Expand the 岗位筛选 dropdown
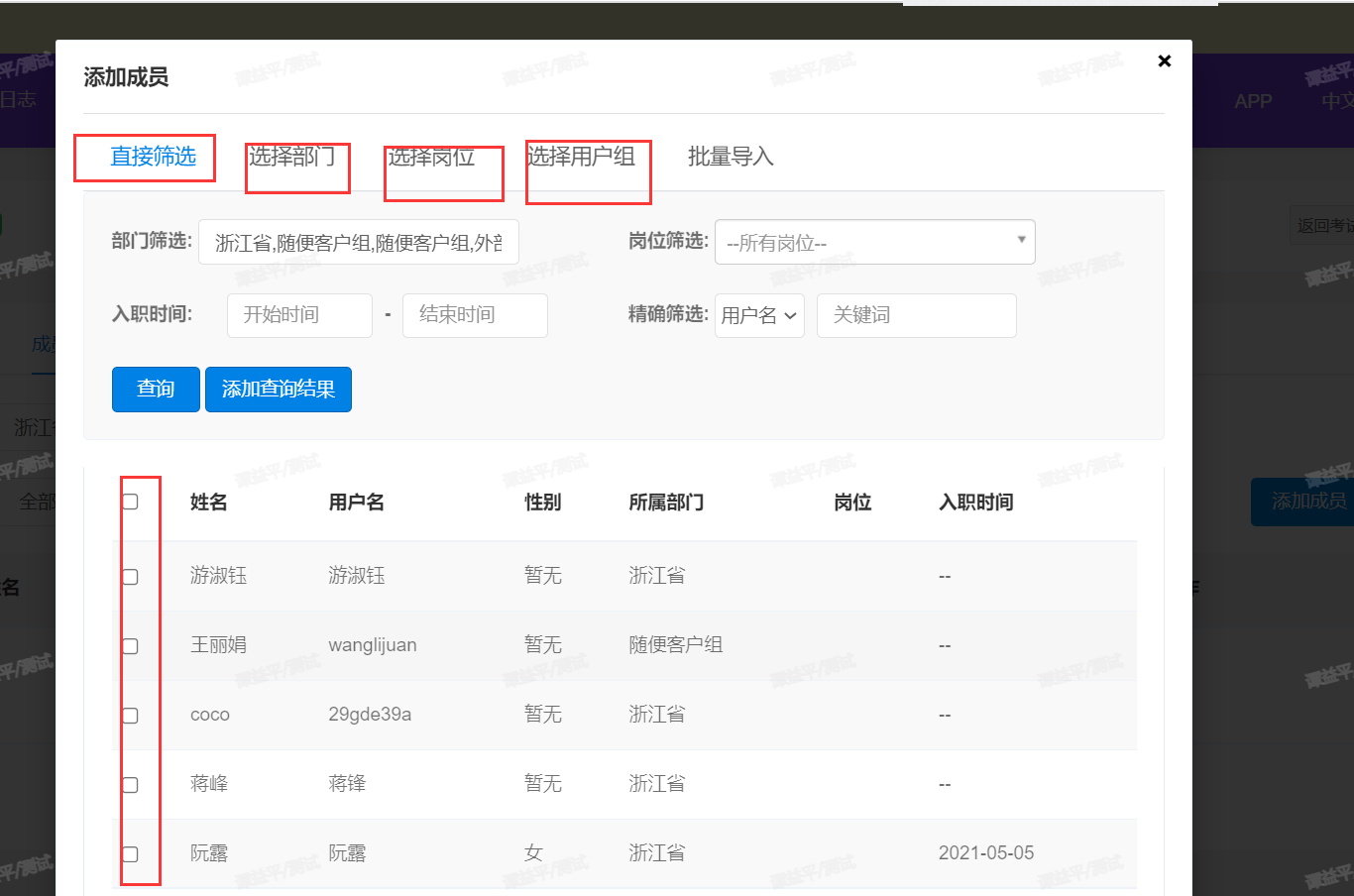Viewport: 1354px width, 896px height. pyautogui.click(x=874, y=242)
